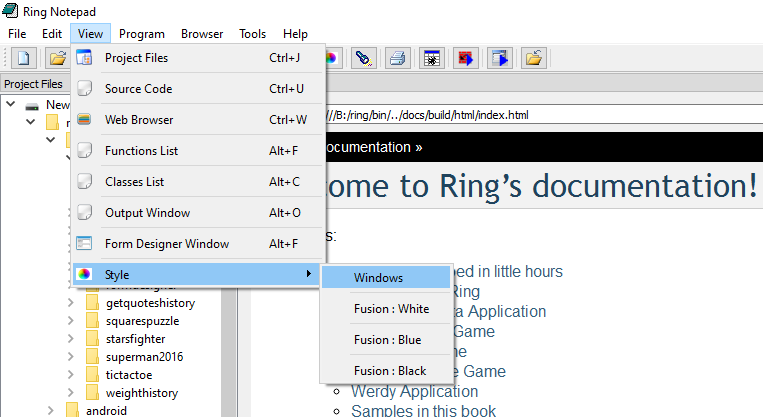Click the Form Designer Window menu icon
763x417 pixels.
coord(85,243)
